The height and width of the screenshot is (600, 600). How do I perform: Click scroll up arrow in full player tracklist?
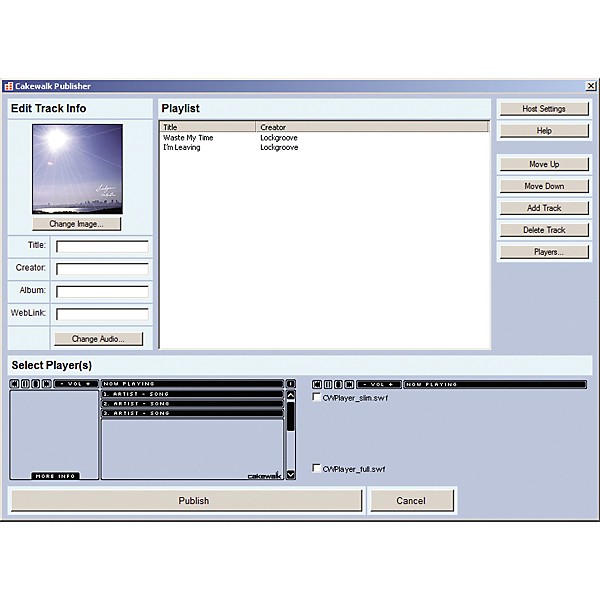coord(291,395)
